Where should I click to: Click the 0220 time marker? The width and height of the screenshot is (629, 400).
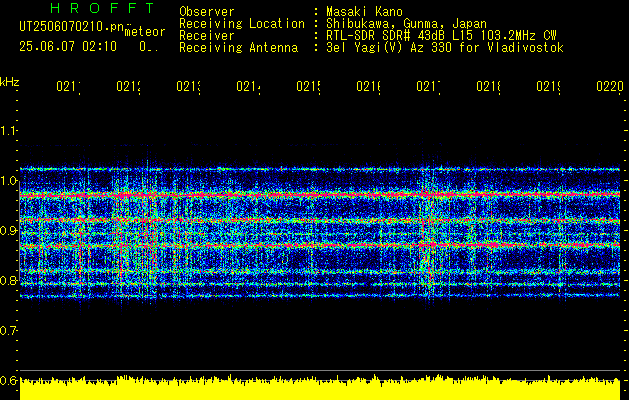(610, 86)
